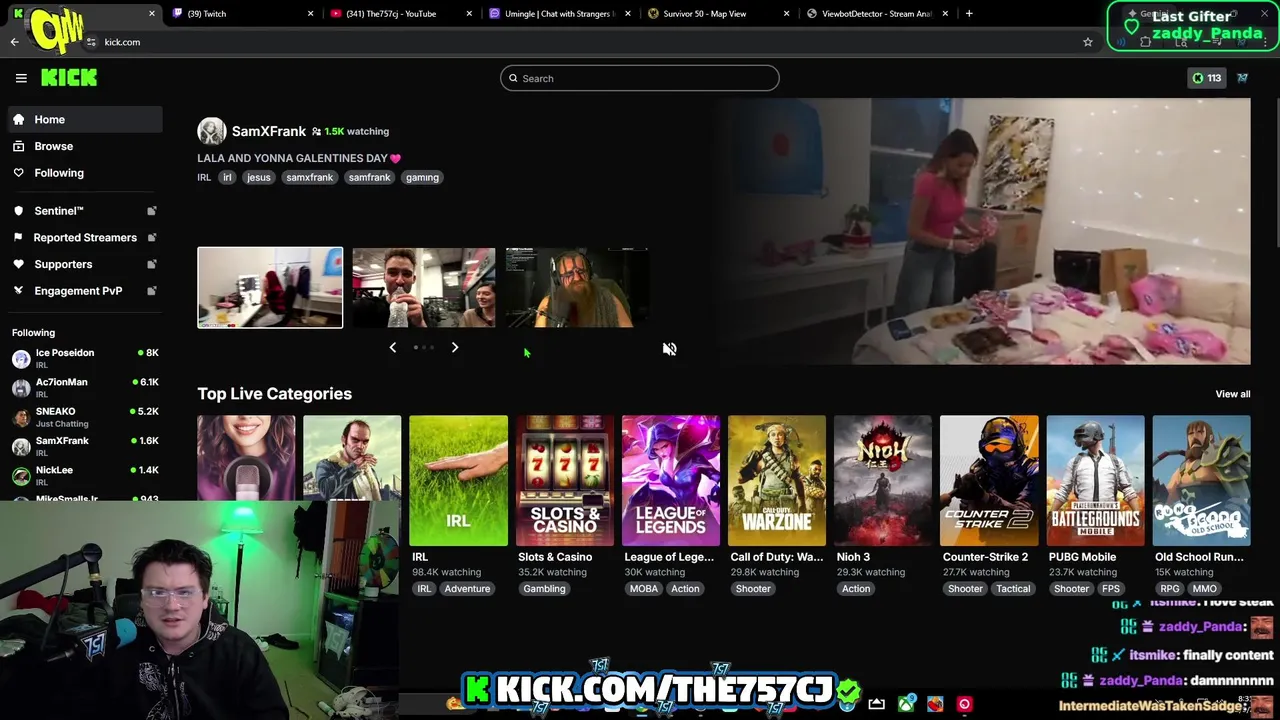Image resolution: width=1280 pixels, height=720 pixels.
Task: Focus the Kick search field
Action: click(x=640, y=78)
